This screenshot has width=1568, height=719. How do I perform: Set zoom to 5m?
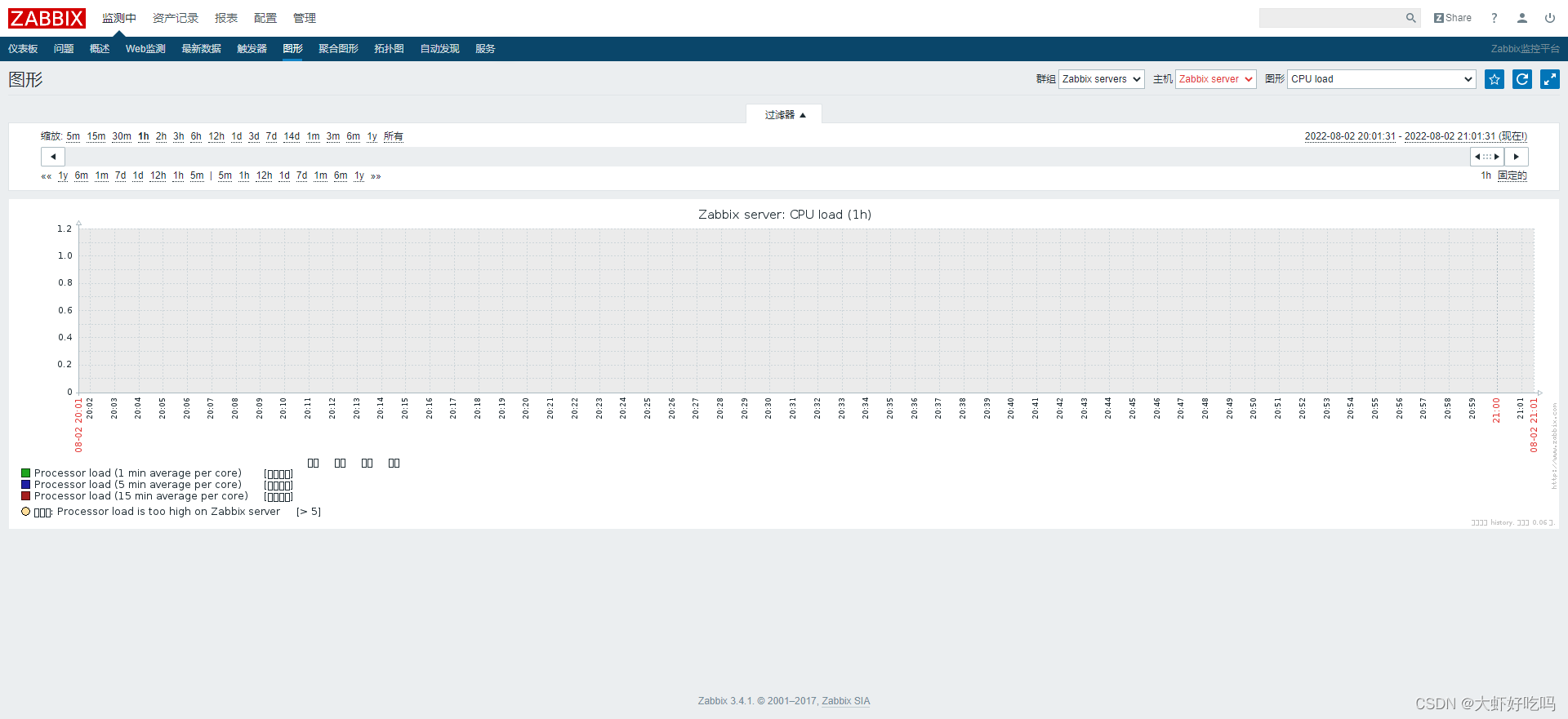pos(73,136)
